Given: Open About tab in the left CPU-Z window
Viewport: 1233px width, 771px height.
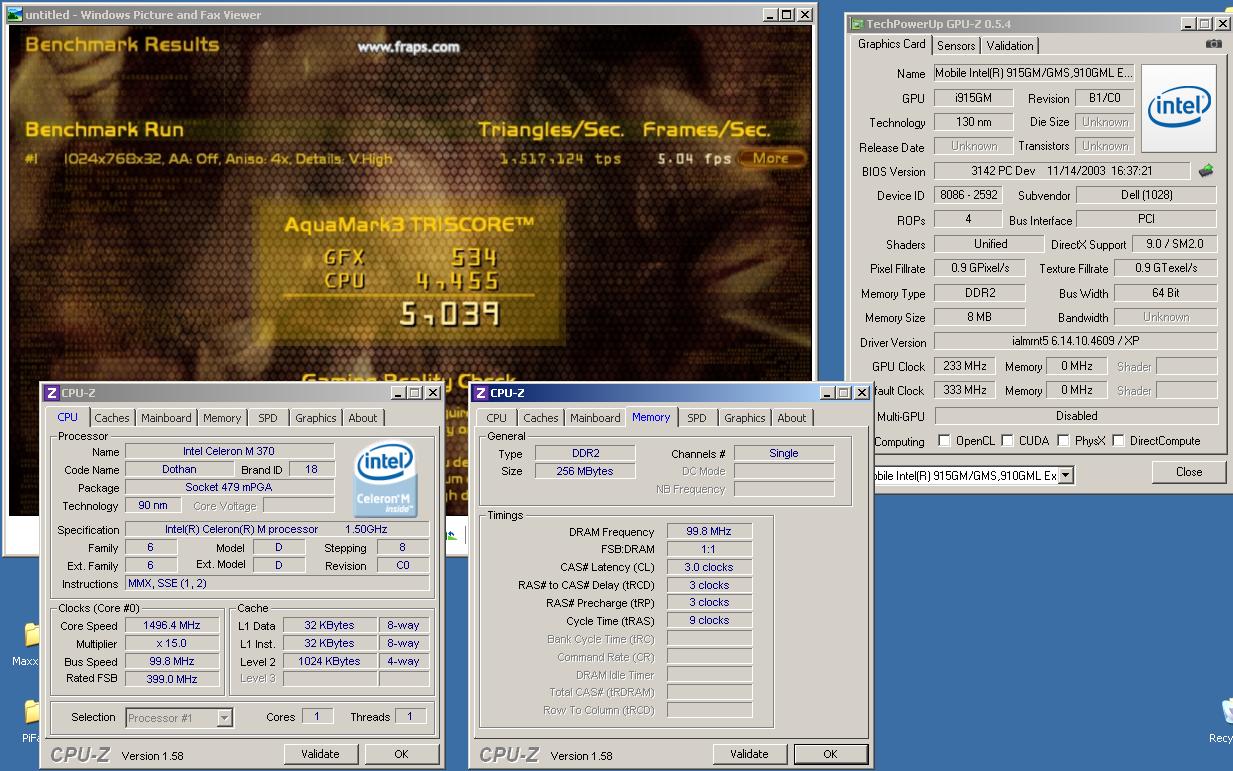Looking at the screenshot, I should tap(363, 418).
